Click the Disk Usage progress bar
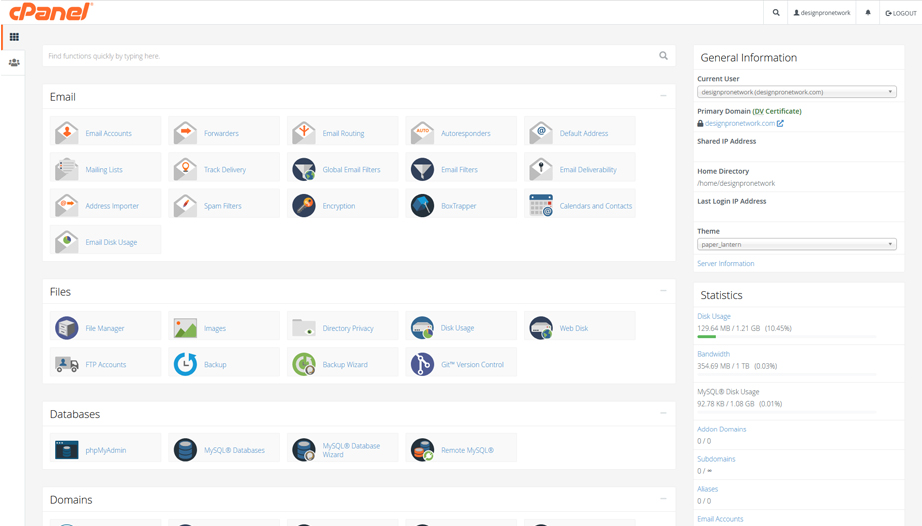This screenshot has height=526, width=922. coord(786,337)
